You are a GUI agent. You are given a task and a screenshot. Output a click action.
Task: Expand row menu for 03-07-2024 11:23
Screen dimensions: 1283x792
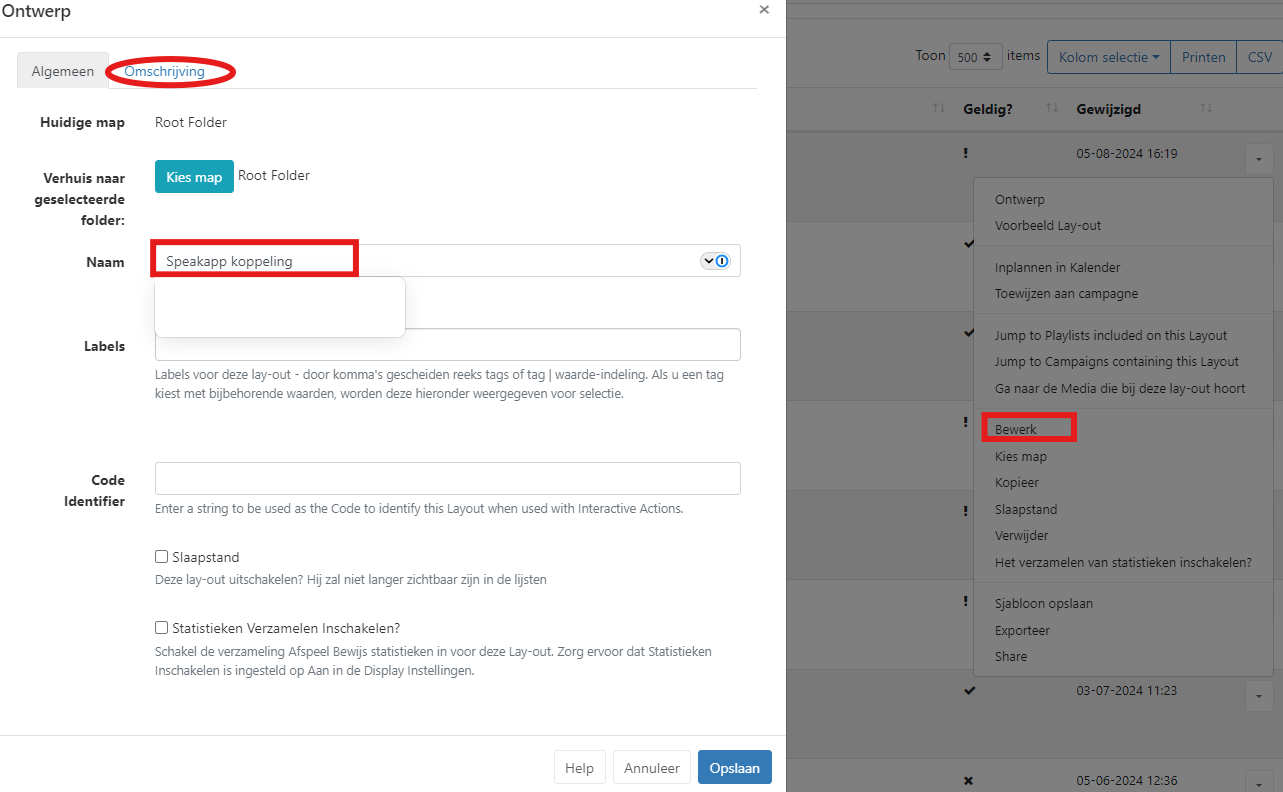point(1258,694)
